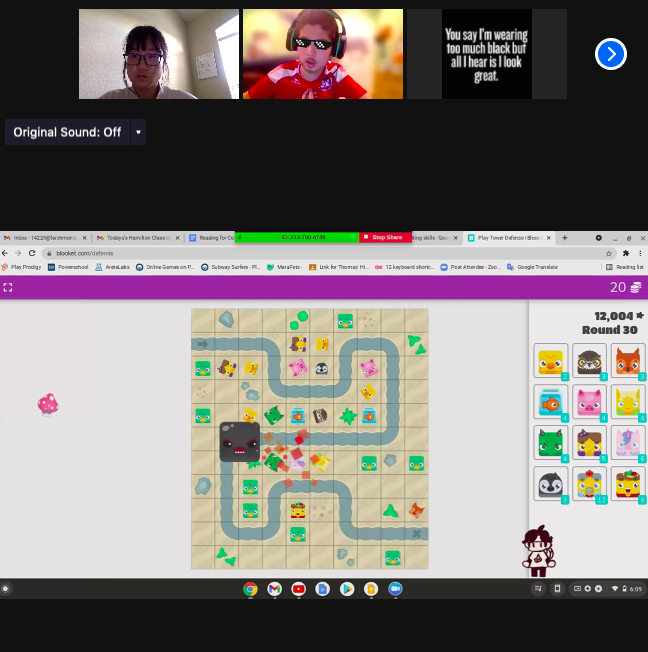Open Google Keep from the shelf
The width and height of the screenshot is (648, 652).
[371, 589]
